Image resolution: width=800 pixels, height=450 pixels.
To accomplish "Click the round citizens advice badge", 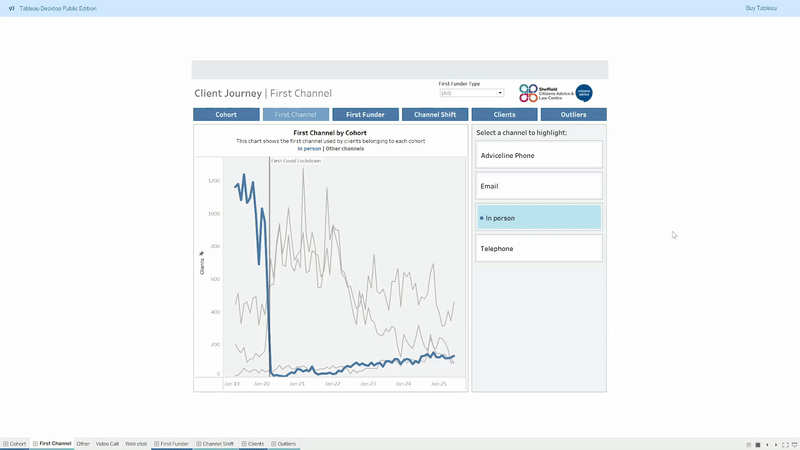I will [584, 93].
